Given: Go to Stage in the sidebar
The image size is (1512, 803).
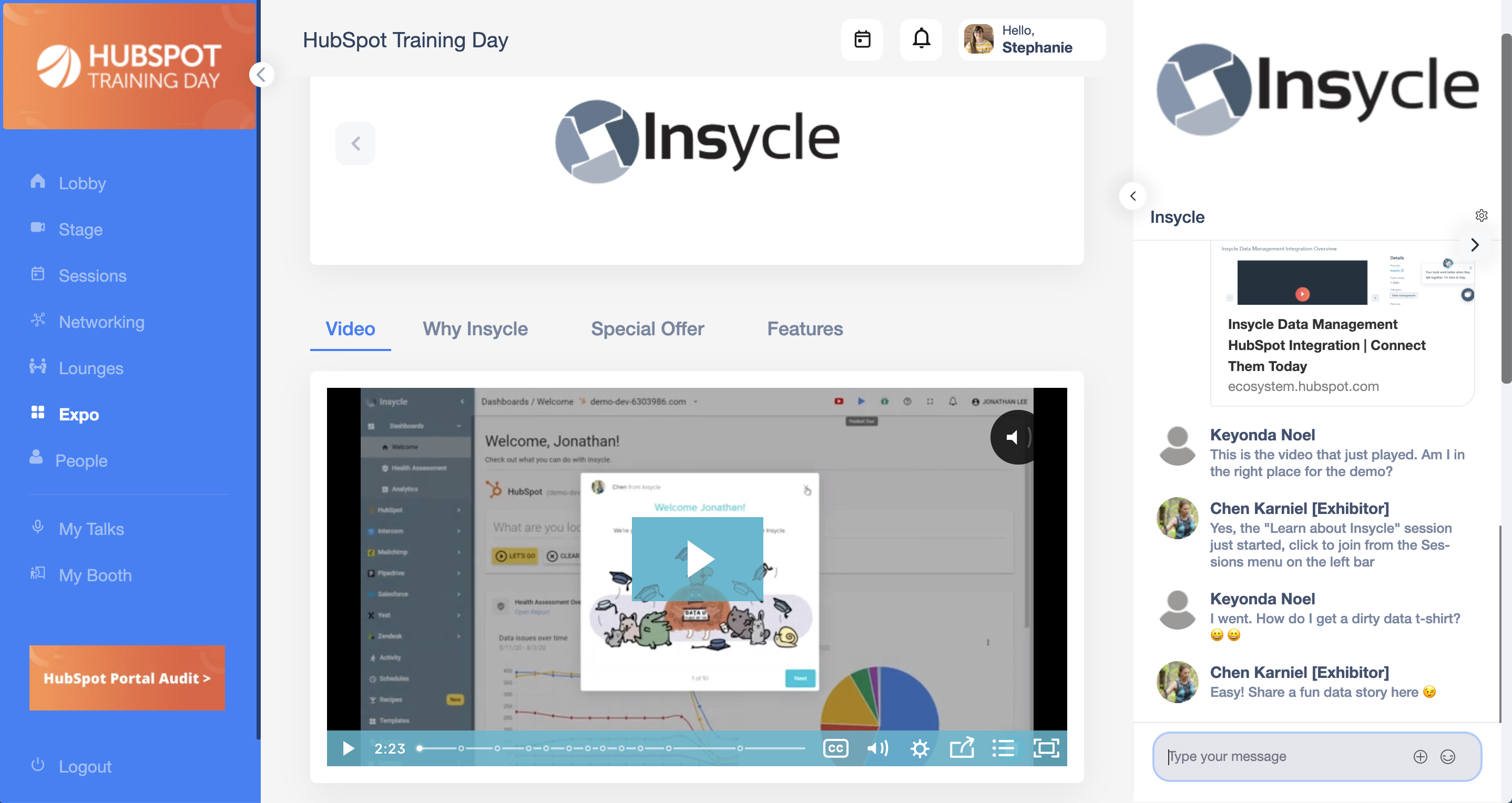Looking at the screenshot, I should click(66, 229).
